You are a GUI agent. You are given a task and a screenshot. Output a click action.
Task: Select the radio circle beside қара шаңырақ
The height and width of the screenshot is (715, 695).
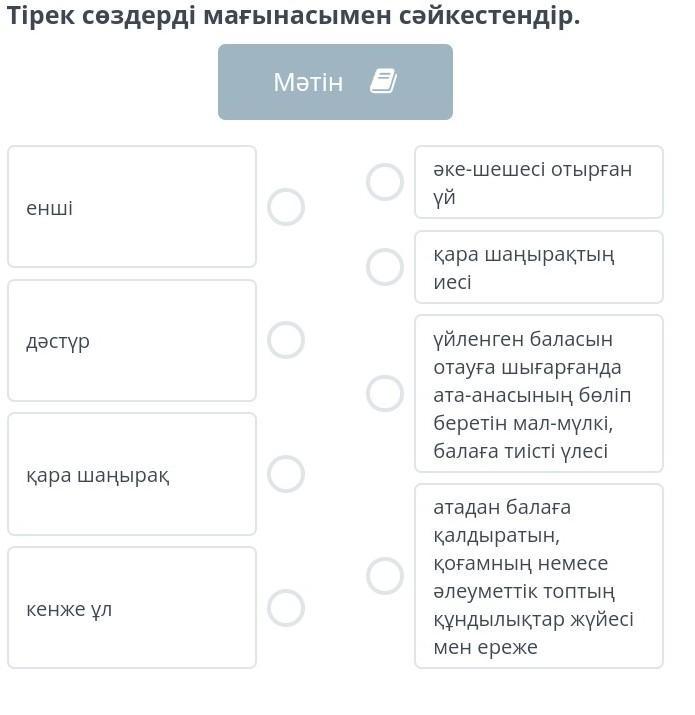[x=286, y=474]
